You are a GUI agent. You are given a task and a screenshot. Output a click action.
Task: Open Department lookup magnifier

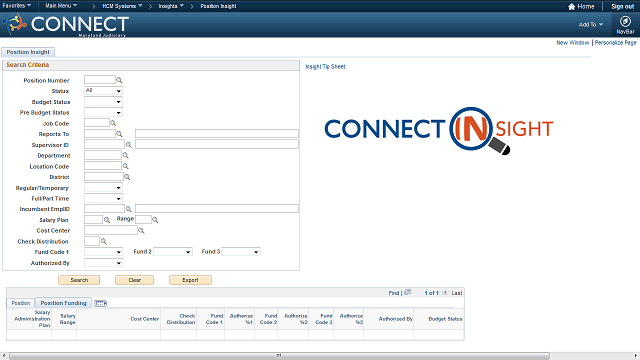tap(126, 156)
